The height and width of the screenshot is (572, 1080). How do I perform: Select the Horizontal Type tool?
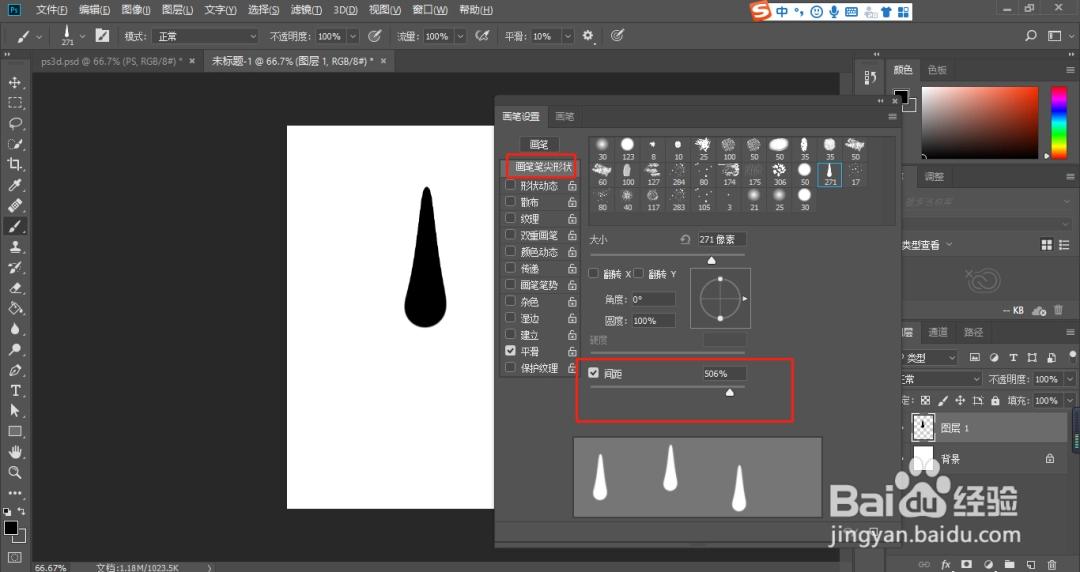[x=14, y=390]
